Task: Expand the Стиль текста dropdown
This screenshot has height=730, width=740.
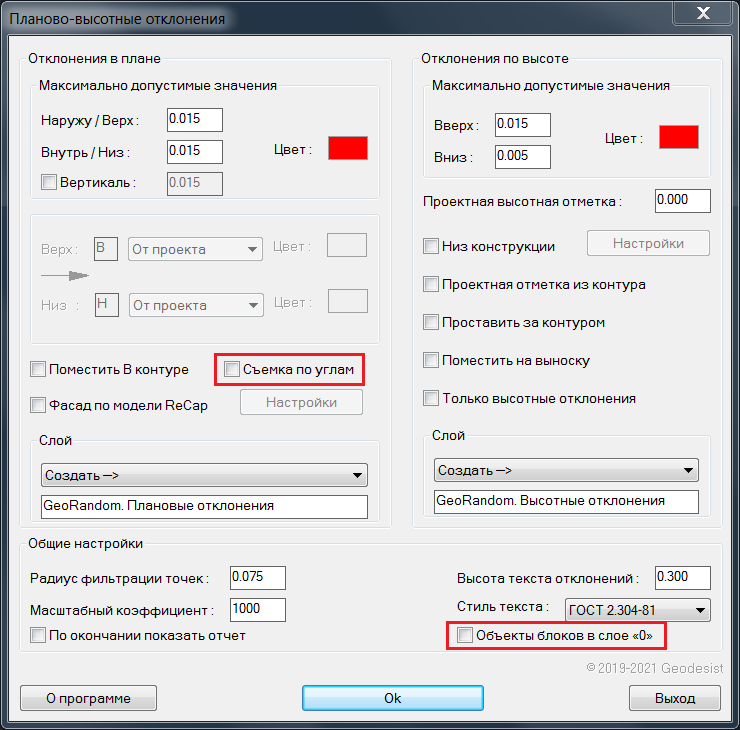Action: 637,609
